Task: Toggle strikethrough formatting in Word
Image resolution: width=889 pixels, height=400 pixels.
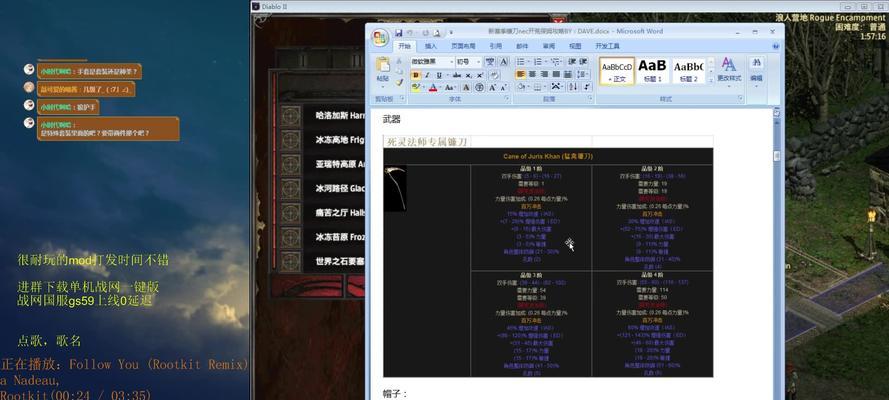Action: 457,75
